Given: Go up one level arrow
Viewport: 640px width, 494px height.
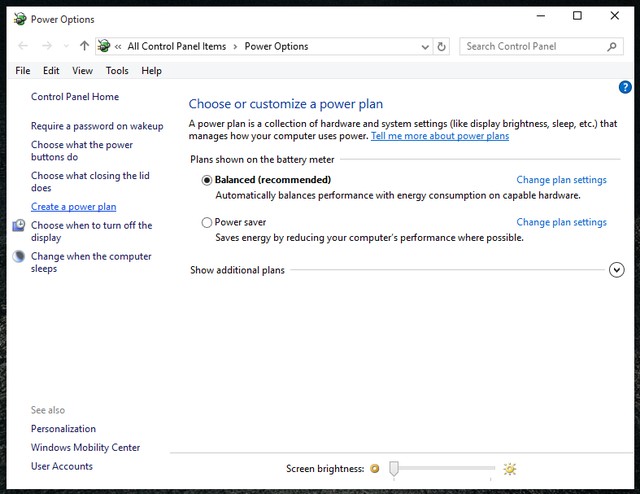Looking at the screenshot, I should tap(84, 46).
